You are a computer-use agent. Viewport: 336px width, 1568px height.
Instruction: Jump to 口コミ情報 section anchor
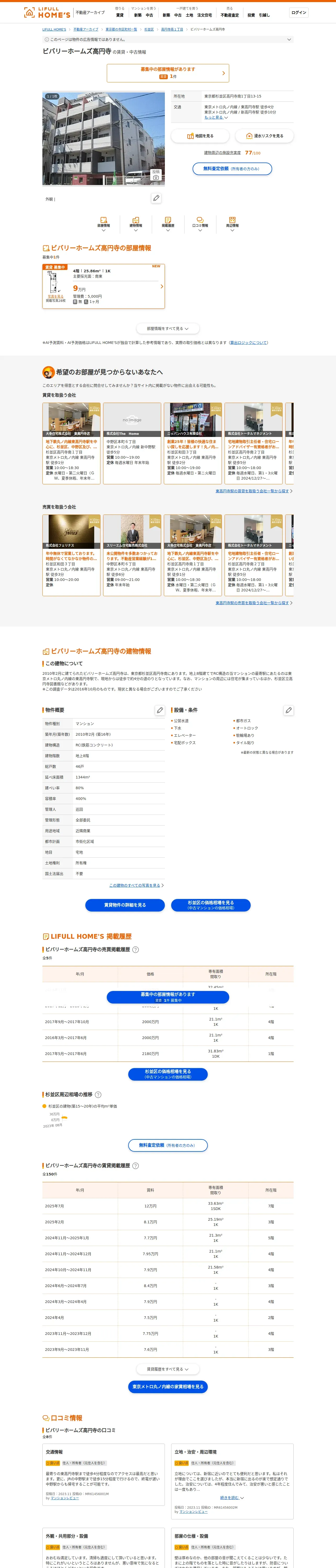[200, 223]
